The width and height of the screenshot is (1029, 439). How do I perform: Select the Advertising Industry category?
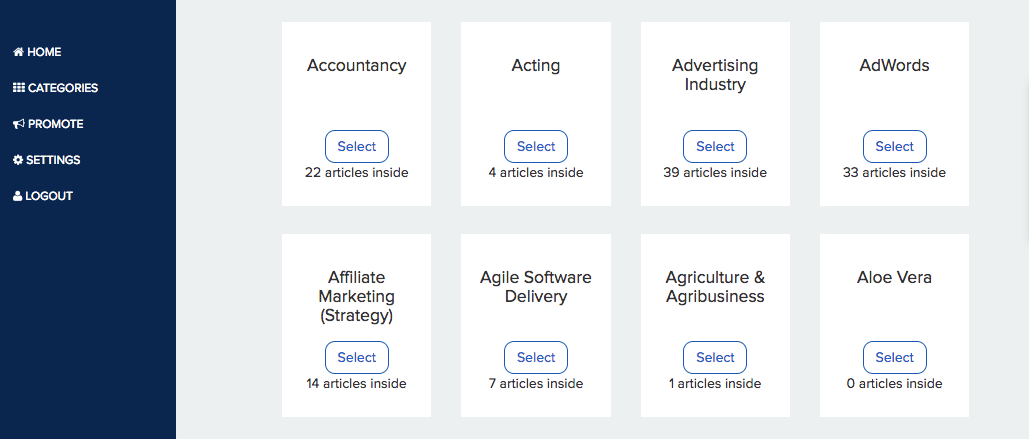pos(715,146)
